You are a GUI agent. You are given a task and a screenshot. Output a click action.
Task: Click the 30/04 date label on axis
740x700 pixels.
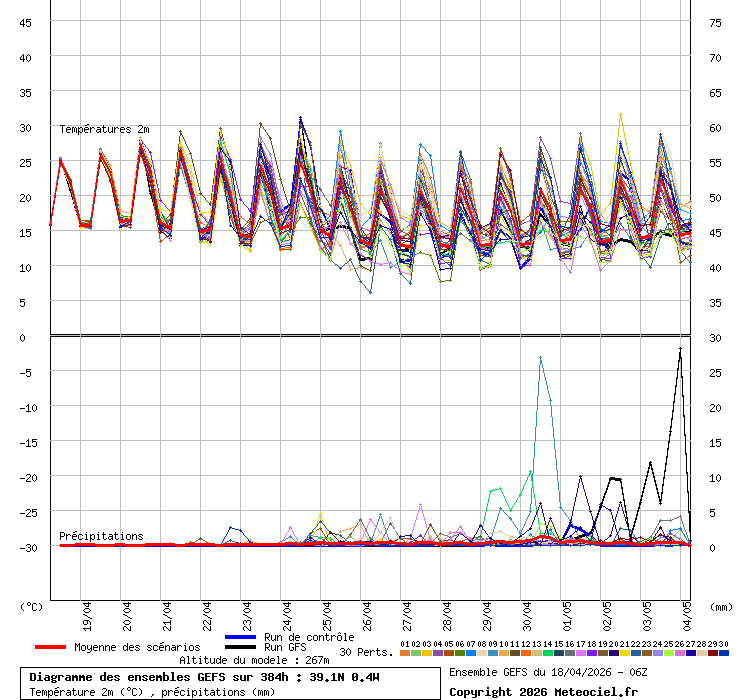(527, 611)
